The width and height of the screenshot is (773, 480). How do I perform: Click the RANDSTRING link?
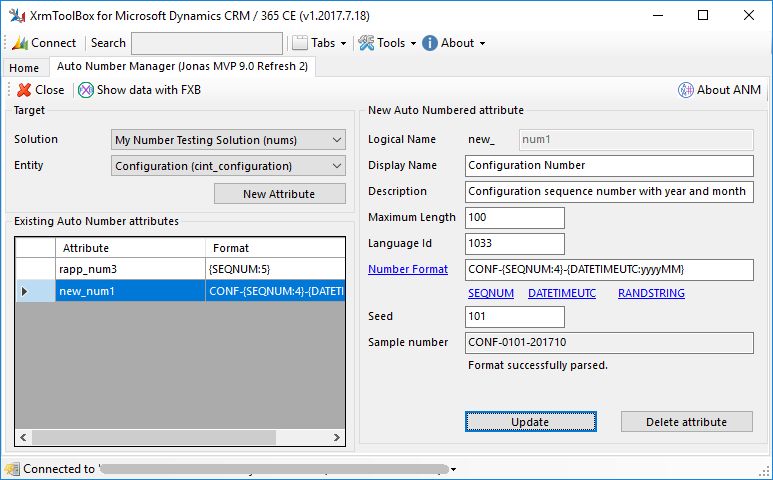651,293
